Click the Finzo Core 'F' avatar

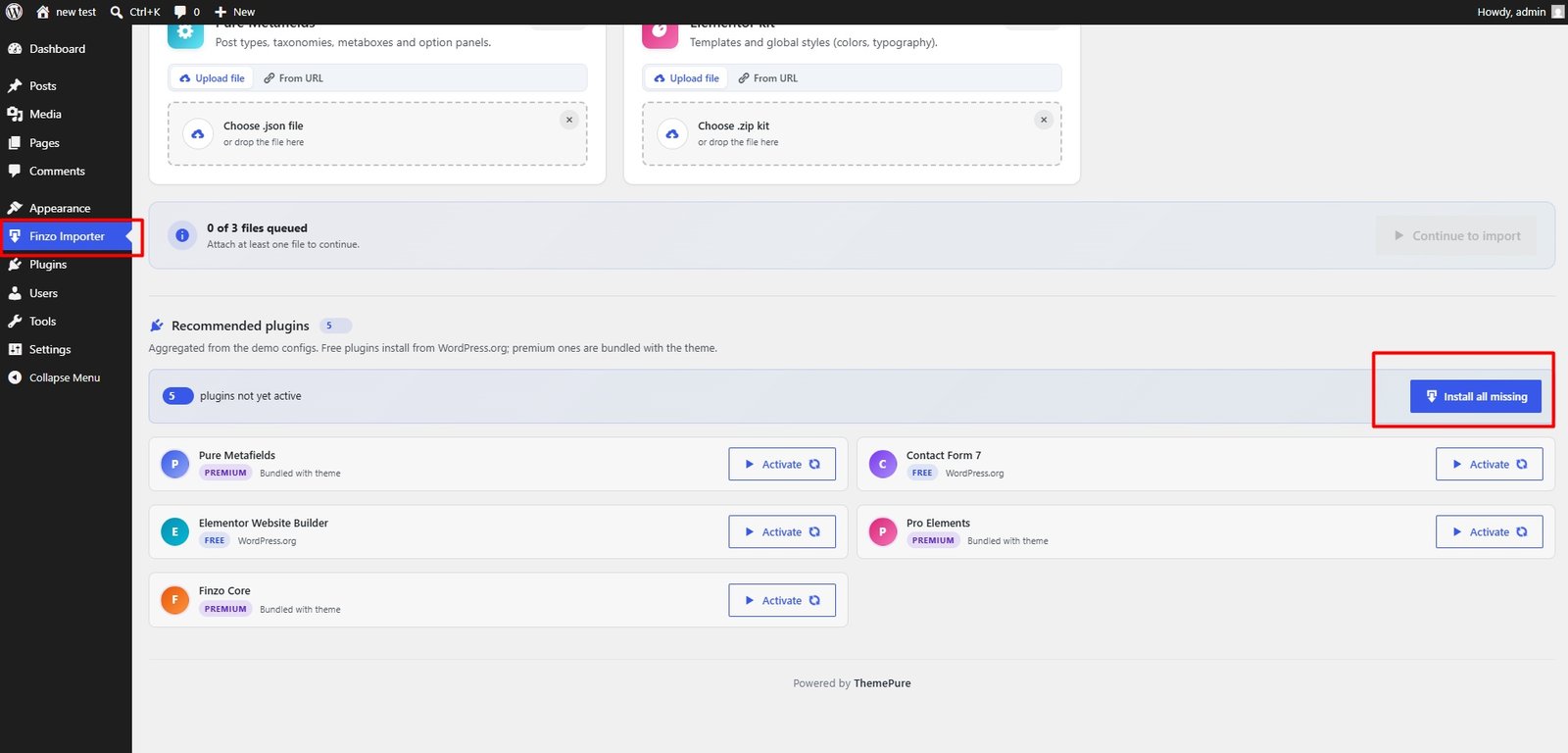pos(174,599)
